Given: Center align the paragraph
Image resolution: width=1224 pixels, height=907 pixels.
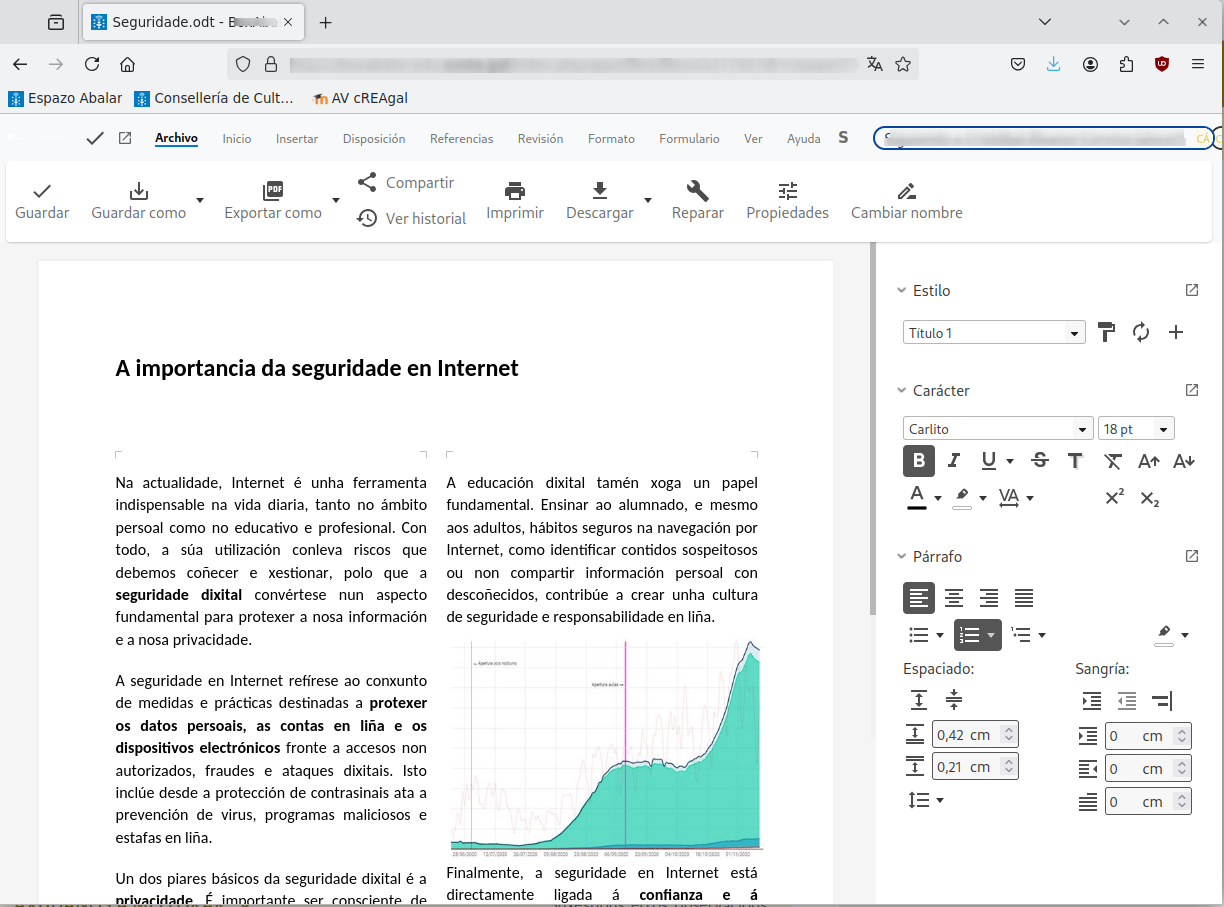Looking at the screenshot, I should click(x=954, y=598).
